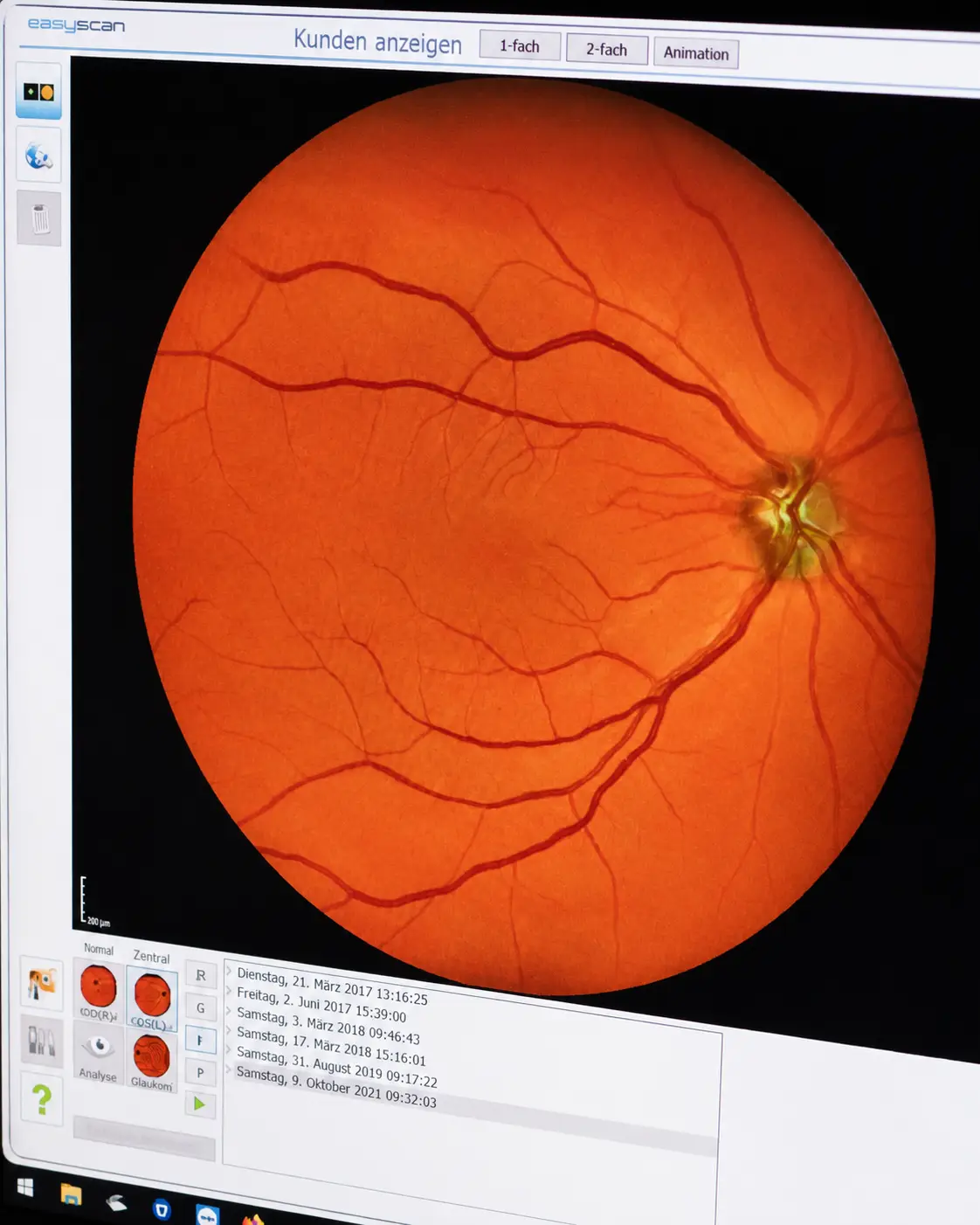Screen dimensions: 980x1225
Task: Click the green play arrow button
Action: click(200, 1104)
